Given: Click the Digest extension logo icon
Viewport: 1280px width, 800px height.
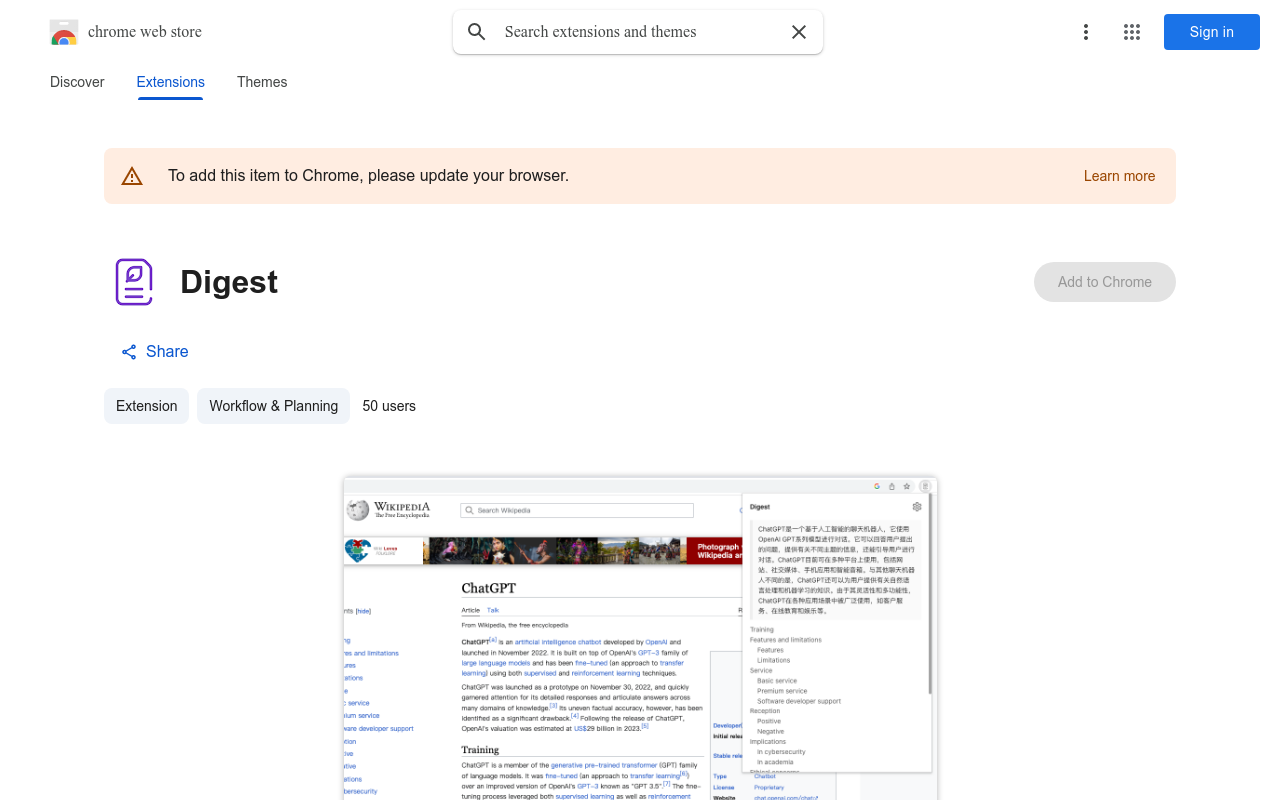Looking at the screenshot, I should click(133, 282).
